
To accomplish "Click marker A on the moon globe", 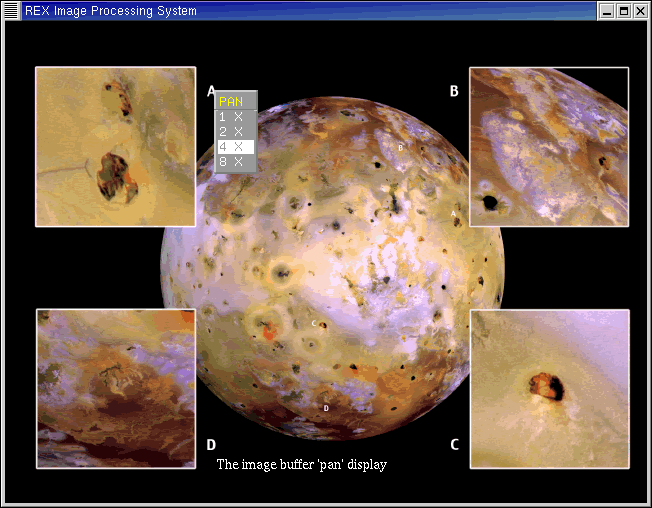I will coord(454,213).
